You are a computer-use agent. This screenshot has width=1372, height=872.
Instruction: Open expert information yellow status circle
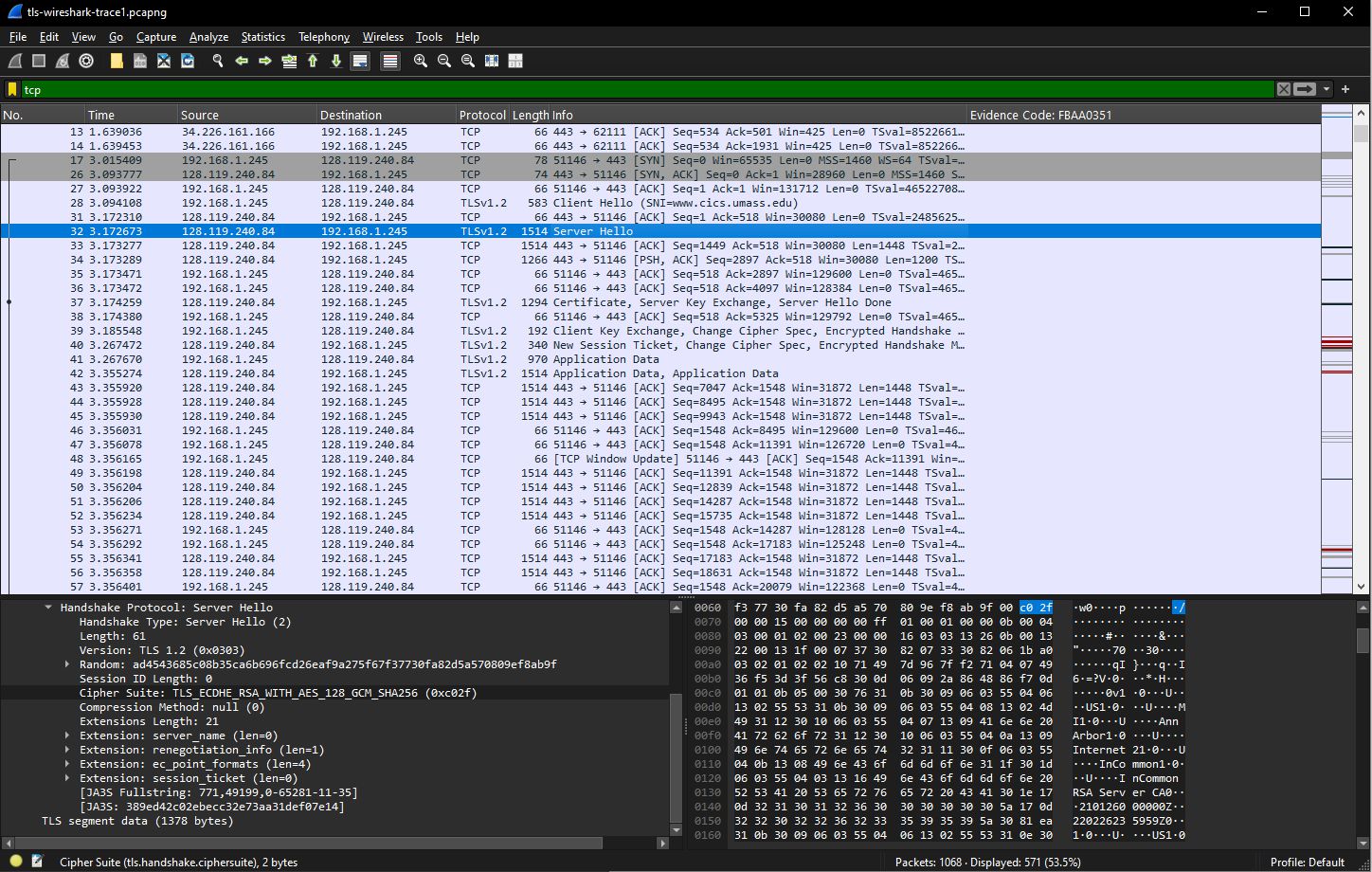tap(16, 862)
